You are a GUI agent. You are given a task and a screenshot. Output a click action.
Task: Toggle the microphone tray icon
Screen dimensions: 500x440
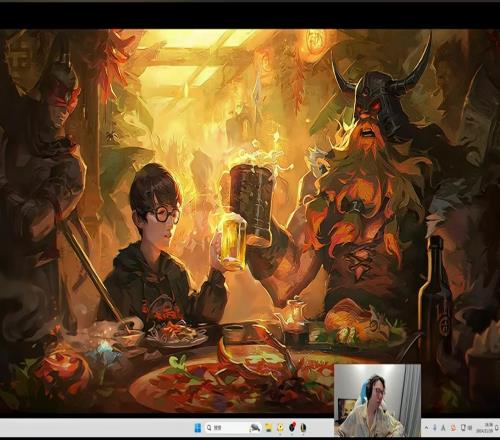[x=435, y=428]
